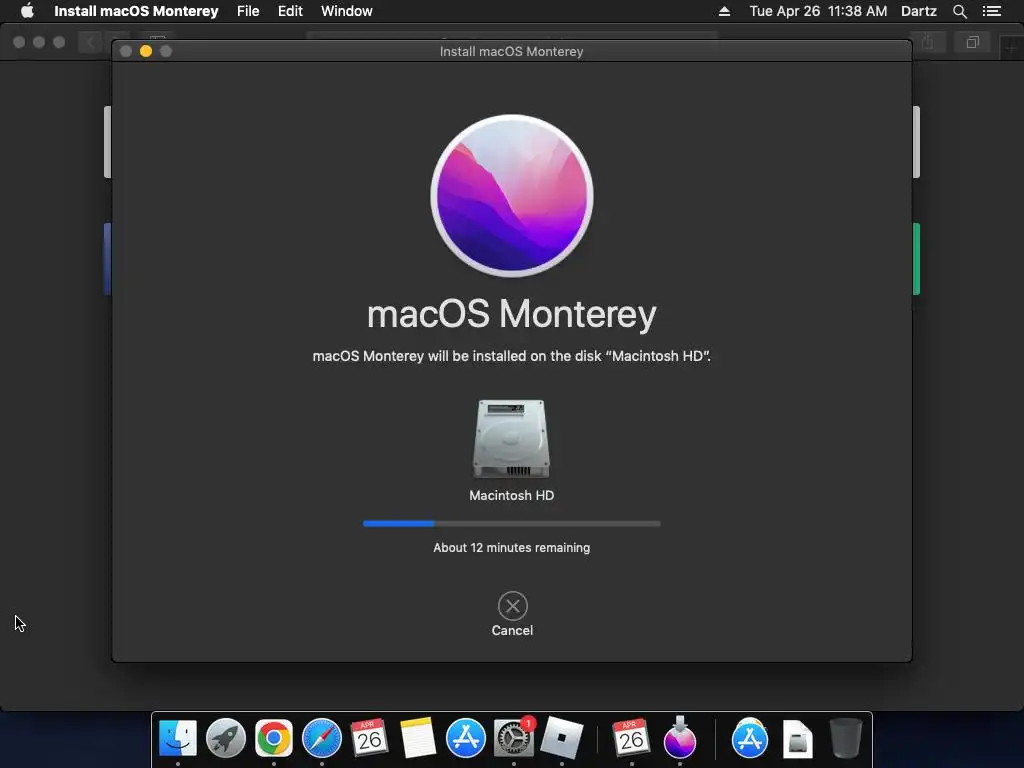Open Launchpad from the Dock
This screenshot has width=1024, height=768.
tap(226, 738)
